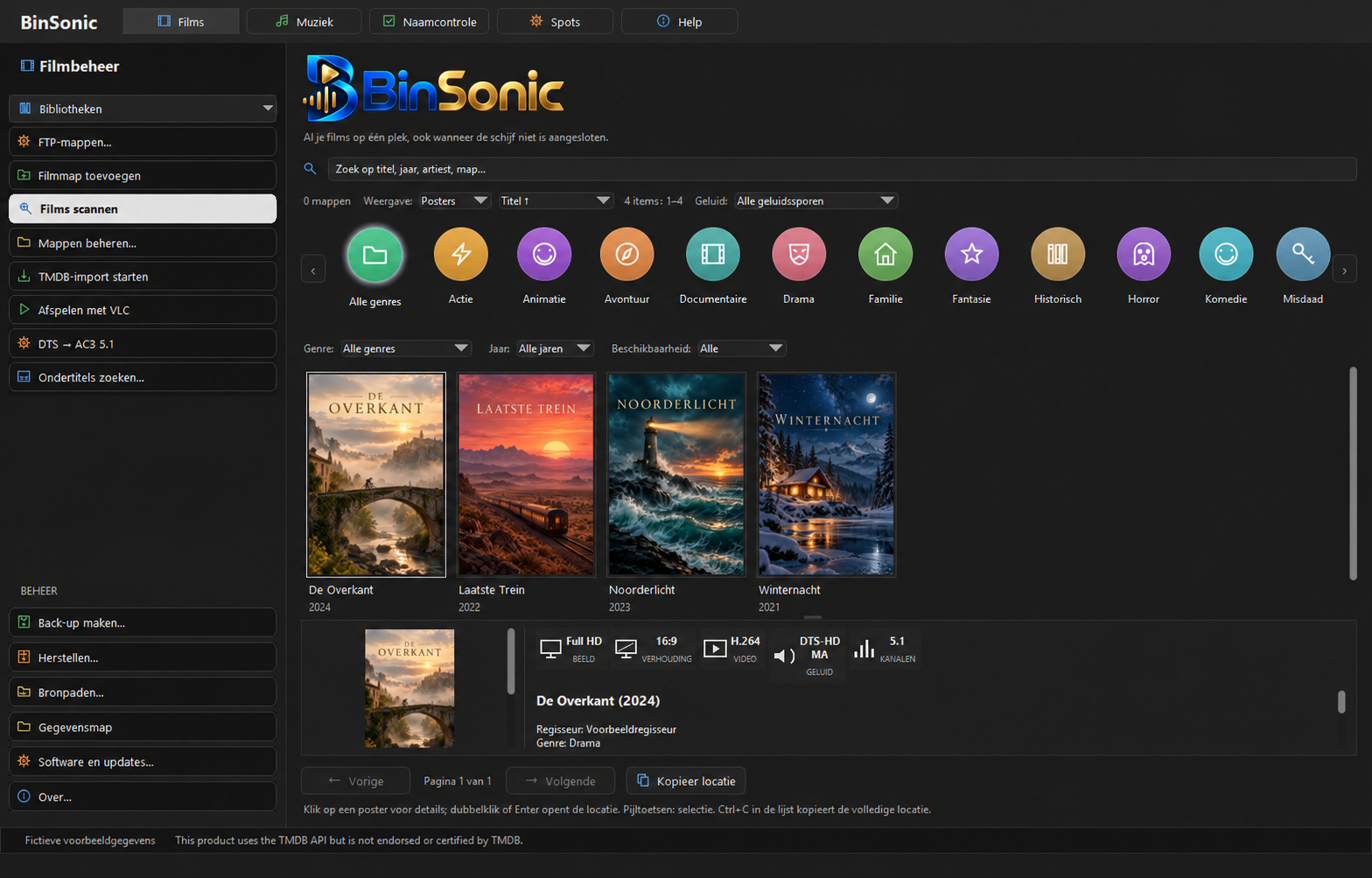Select the Laatste Trein poster
The image size is (1372, 878).
(526, 474)
